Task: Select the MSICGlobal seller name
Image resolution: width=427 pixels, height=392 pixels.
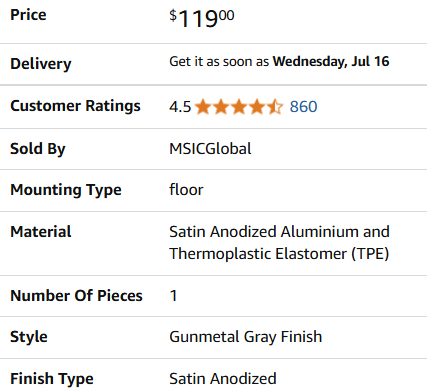Action: click(210, 149)
